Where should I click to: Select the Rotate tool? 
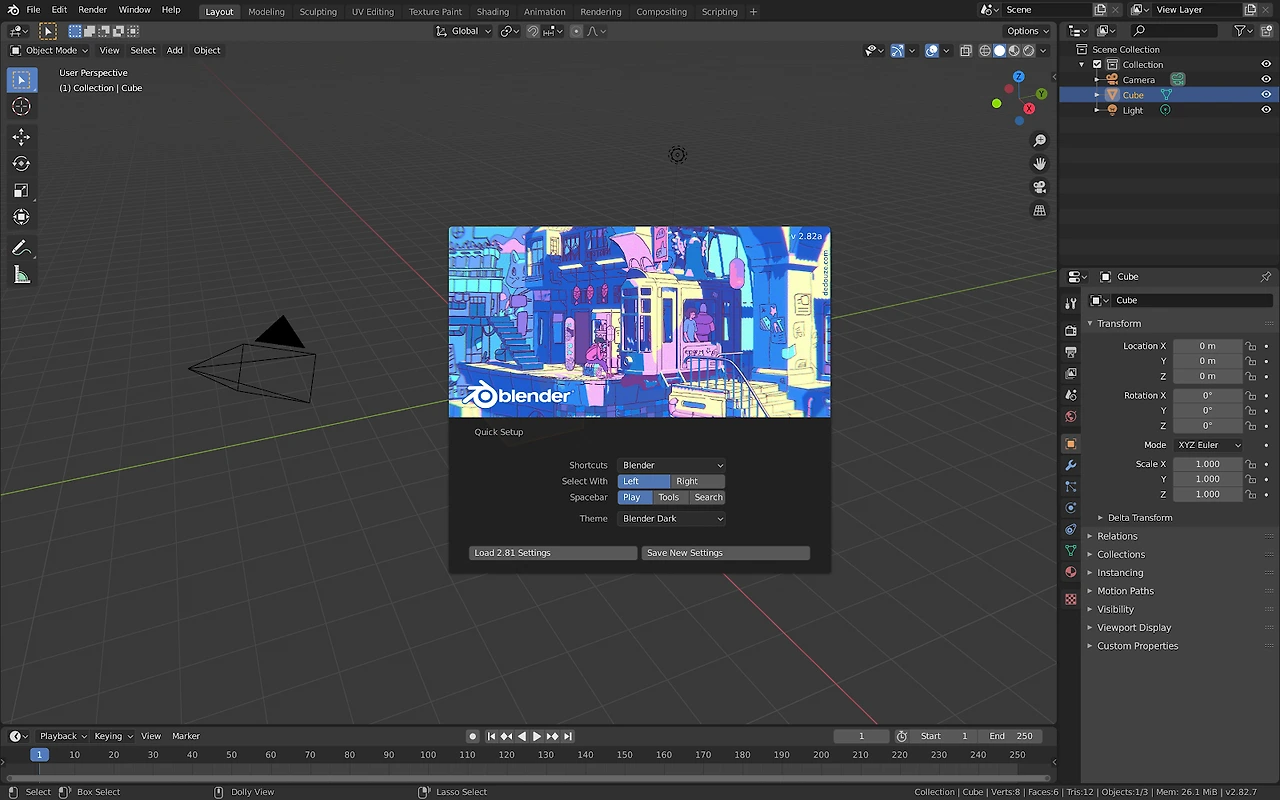pyautogui.click(x=21, y=164)
